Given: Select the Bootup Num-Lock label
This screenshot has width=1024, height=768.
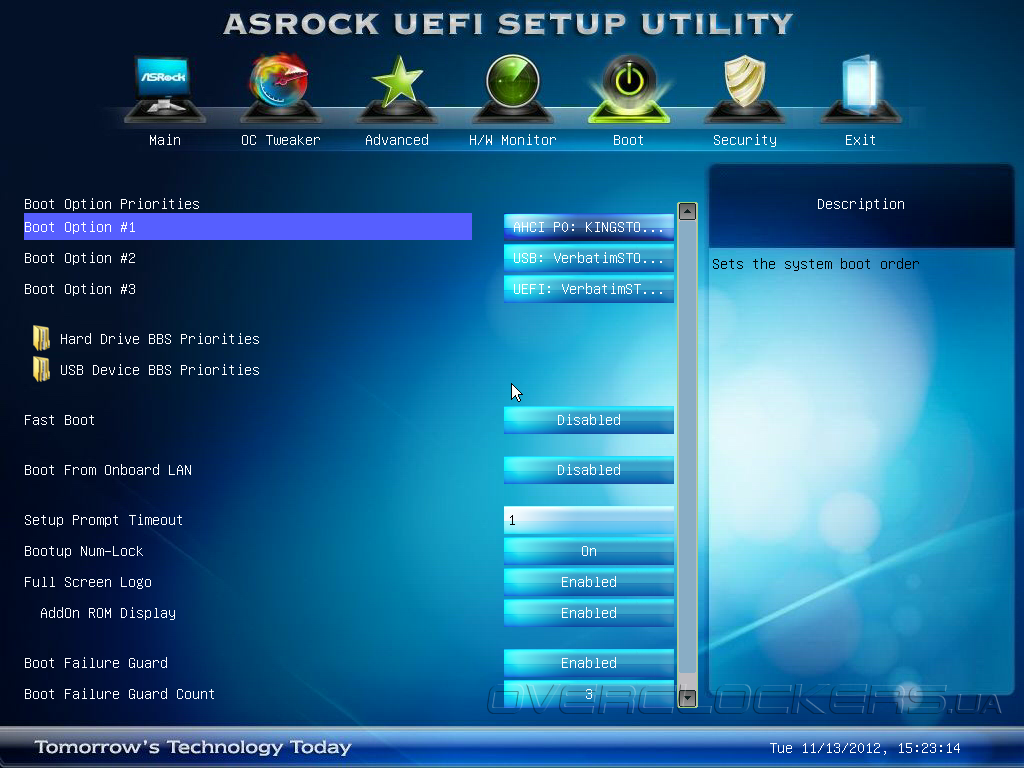Looking at the screenshot, I should pyautogui.click(x=84, y=551).
